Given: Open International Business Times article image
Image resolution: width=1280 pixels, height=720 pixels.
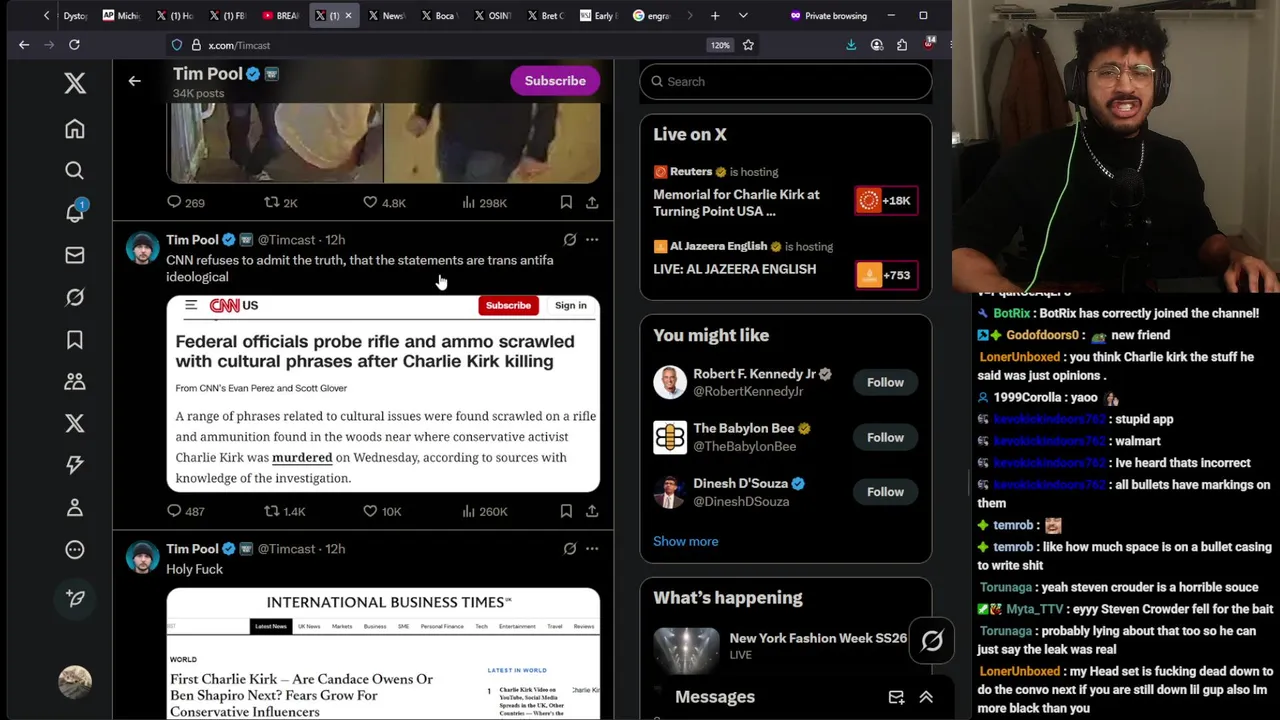Looking at the screenshot, I should (383, 654).
